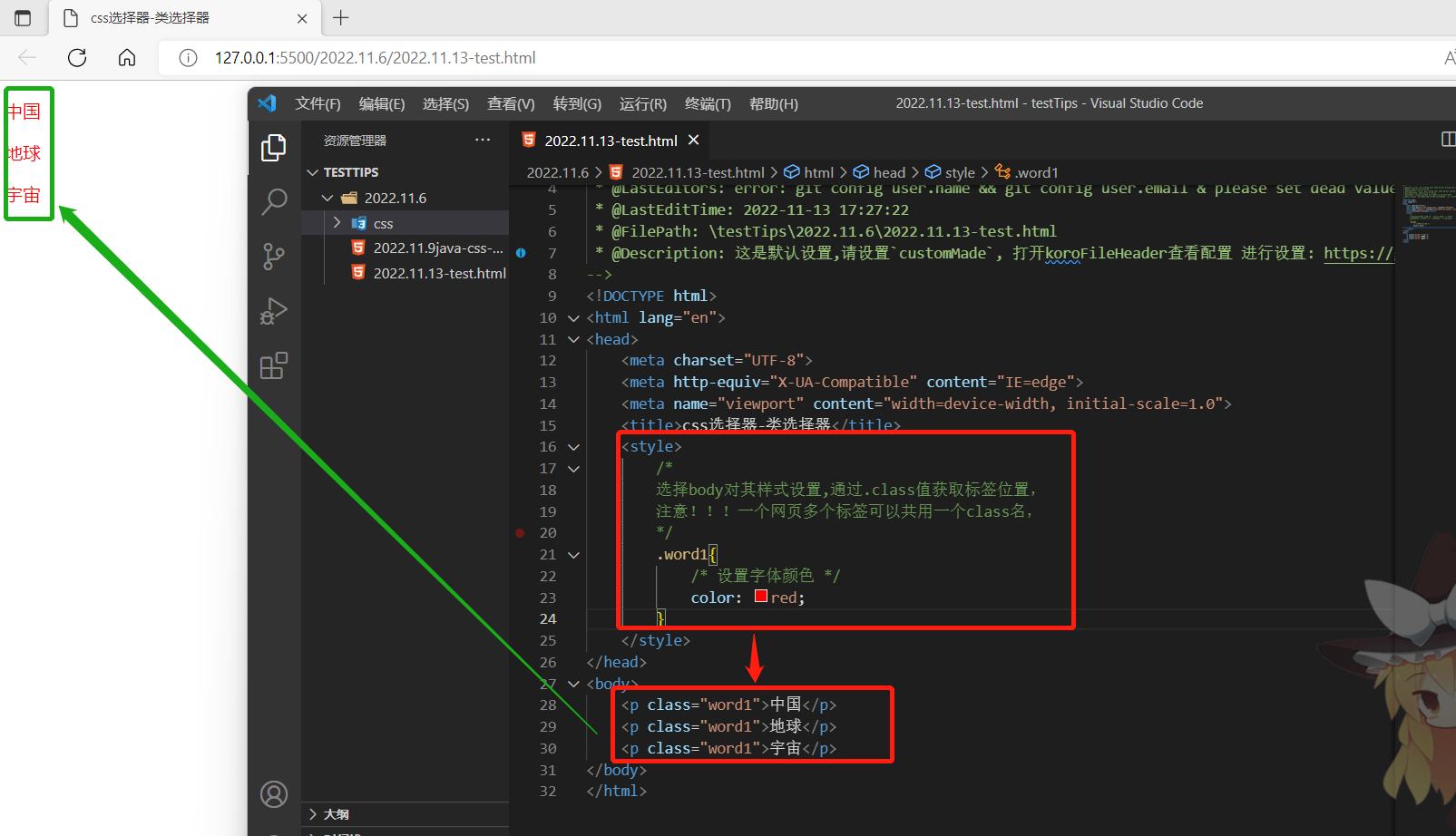Open the 终端(T) menu
The height and width of the screenshot is (836, 1456).
(708, 103)
